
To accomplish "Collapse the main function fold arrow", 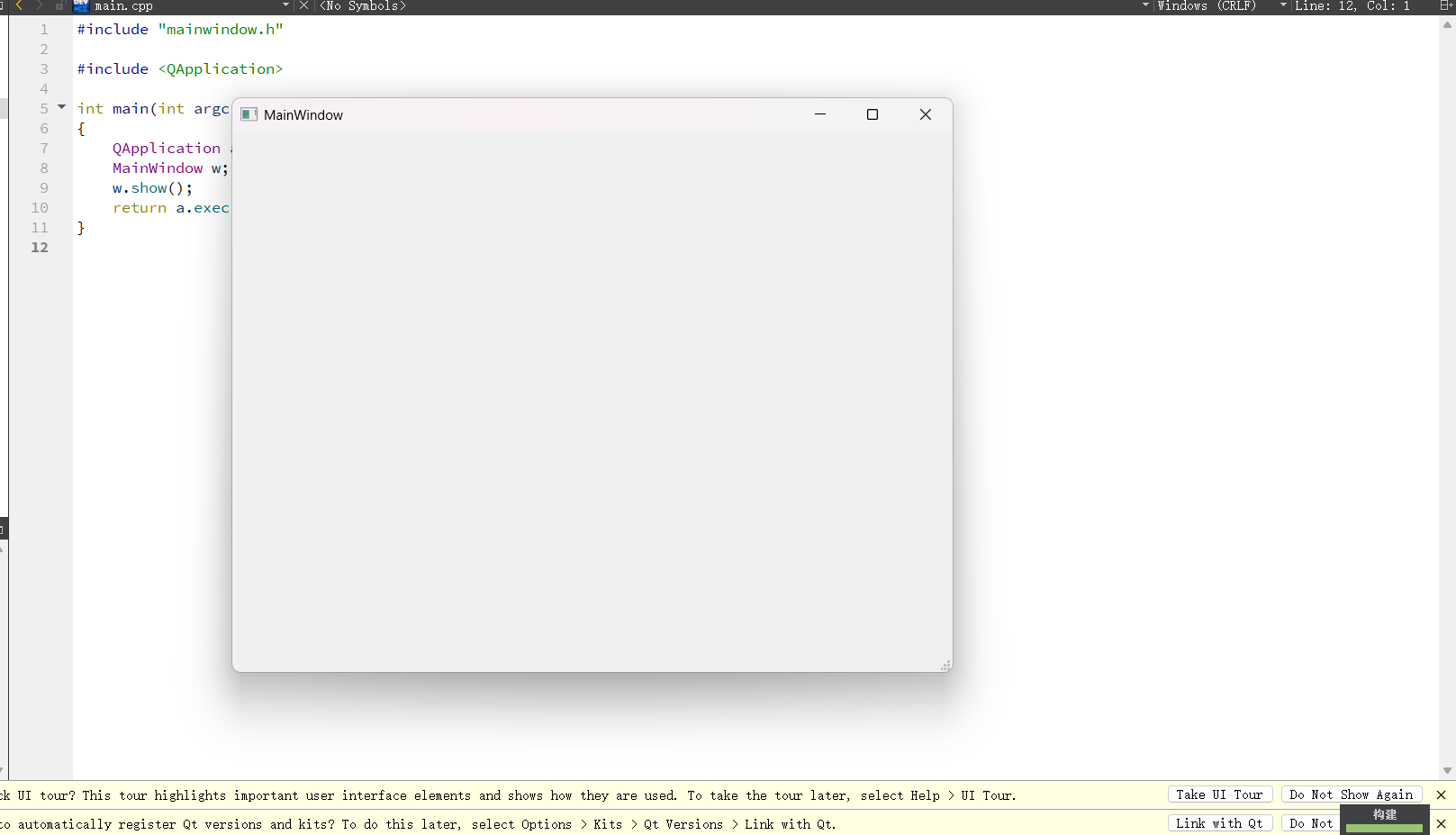I will point(62,107).
